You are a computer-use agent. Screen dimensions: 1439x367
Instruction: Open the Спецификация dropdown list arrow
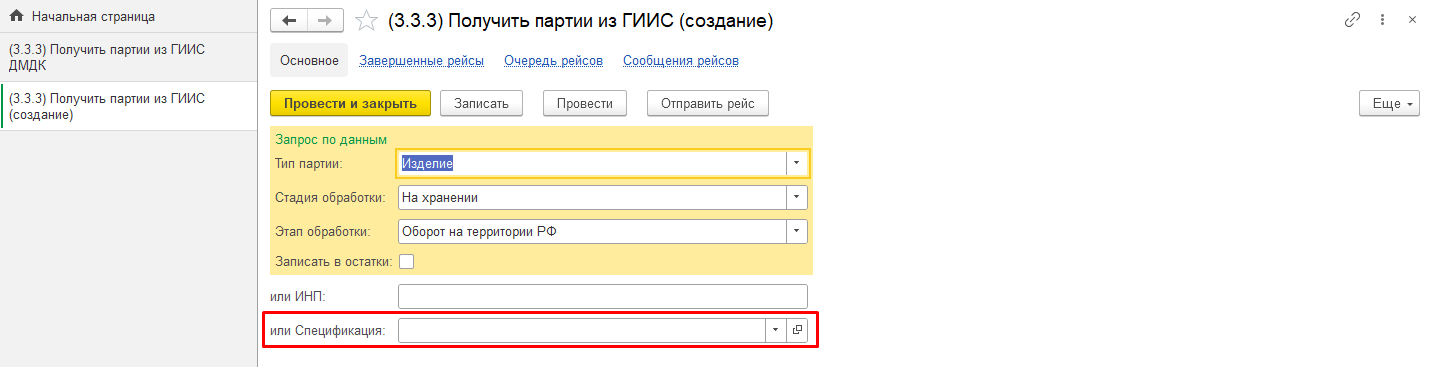tap(776, 330)
